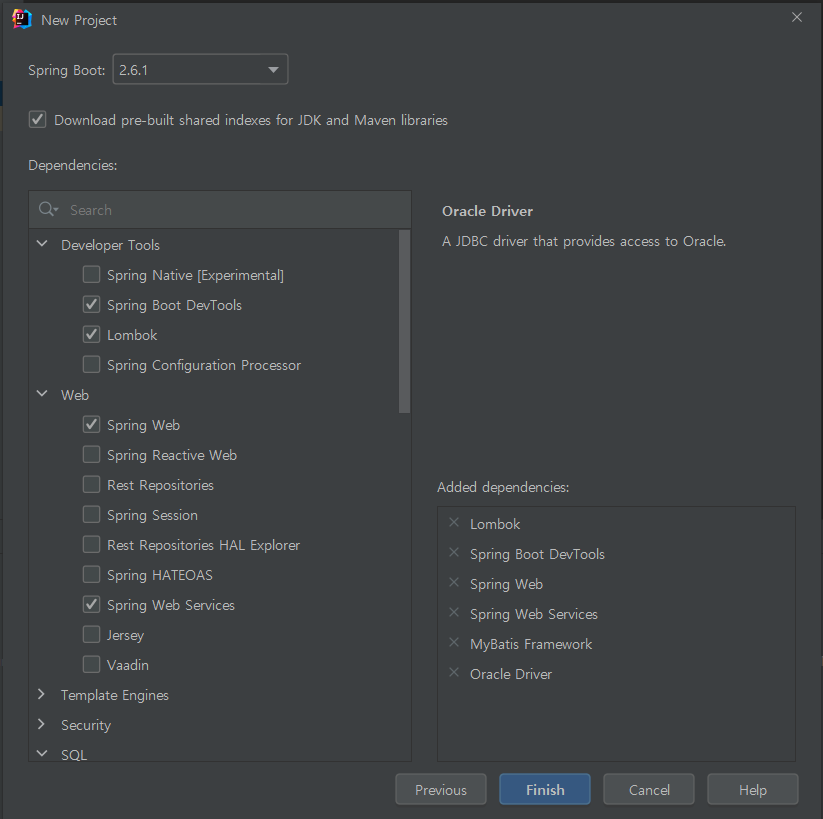Enable Spring Reactive Web dependency
The image size is (823, 819).
[x=91, y=454]
